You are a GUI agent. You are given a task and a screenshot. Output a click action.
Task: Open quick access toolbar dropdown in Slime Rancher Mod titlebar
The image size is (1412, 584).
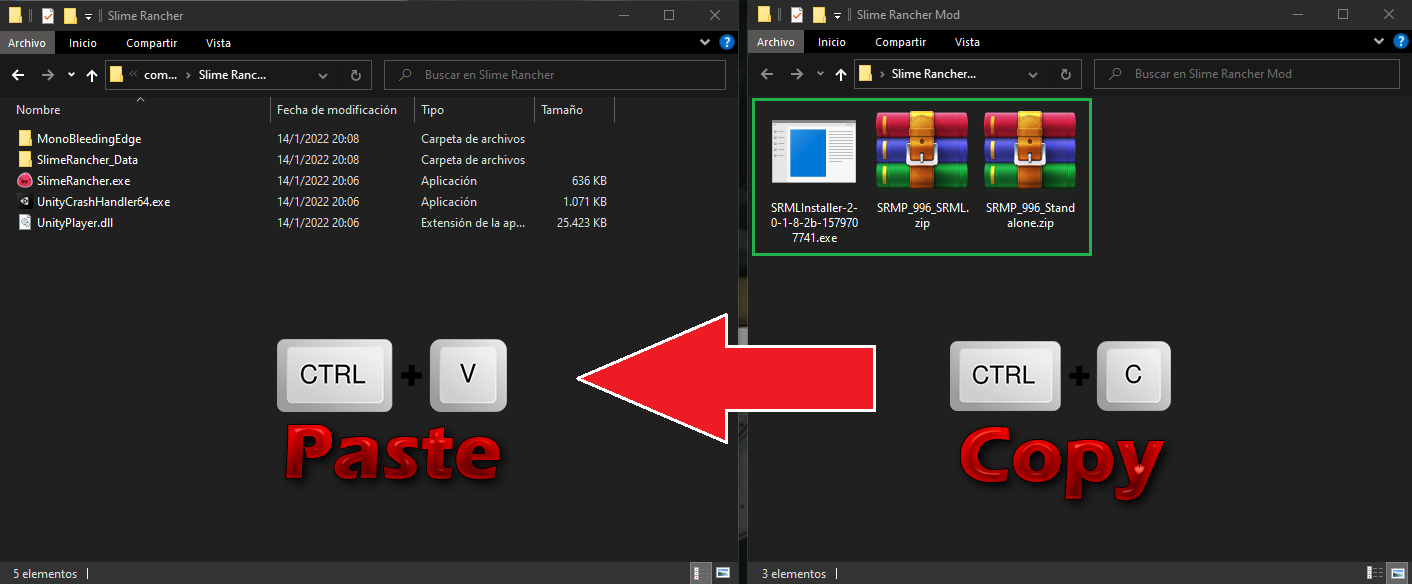point(837,16)
